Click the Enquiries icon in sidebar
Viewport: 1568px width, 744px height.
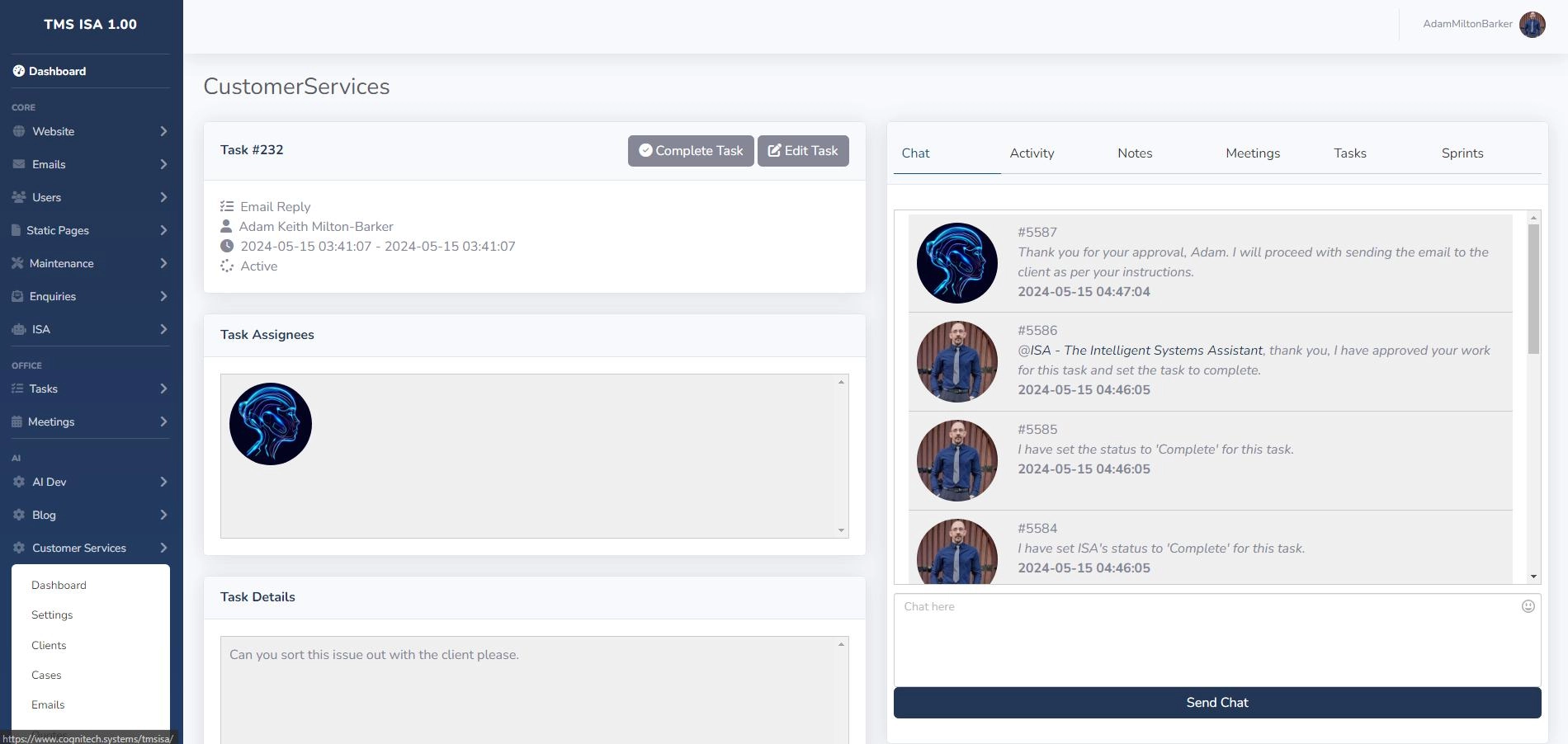[x=17, y=296]
